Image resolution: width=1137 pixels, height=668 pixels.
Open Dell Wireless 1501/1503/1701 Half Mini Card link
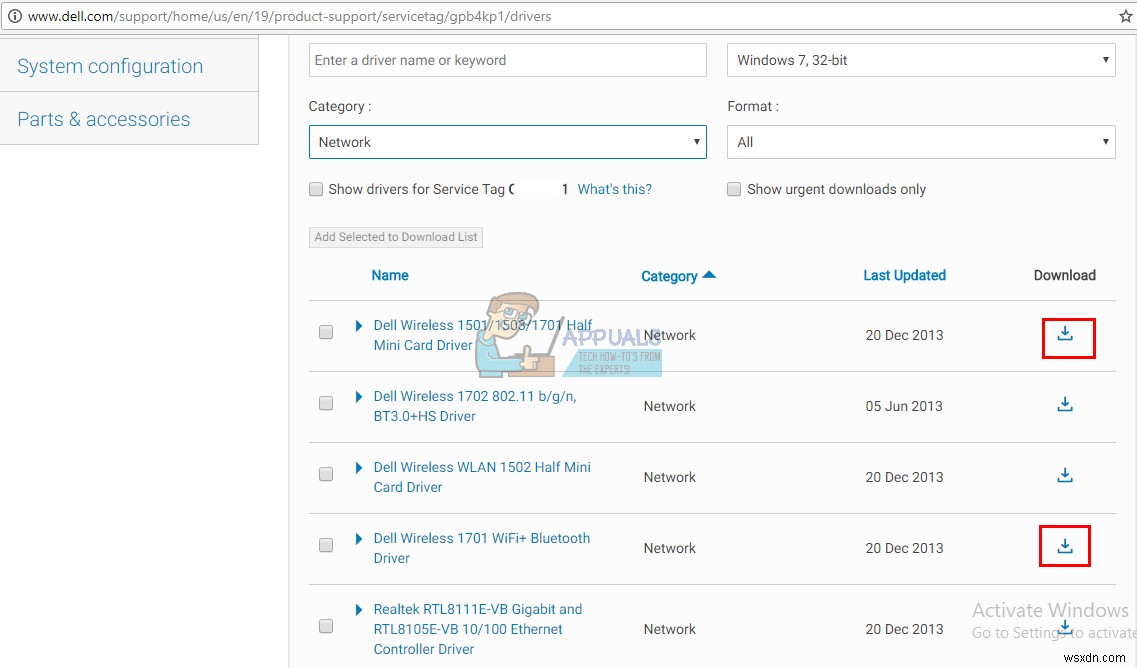482,335
